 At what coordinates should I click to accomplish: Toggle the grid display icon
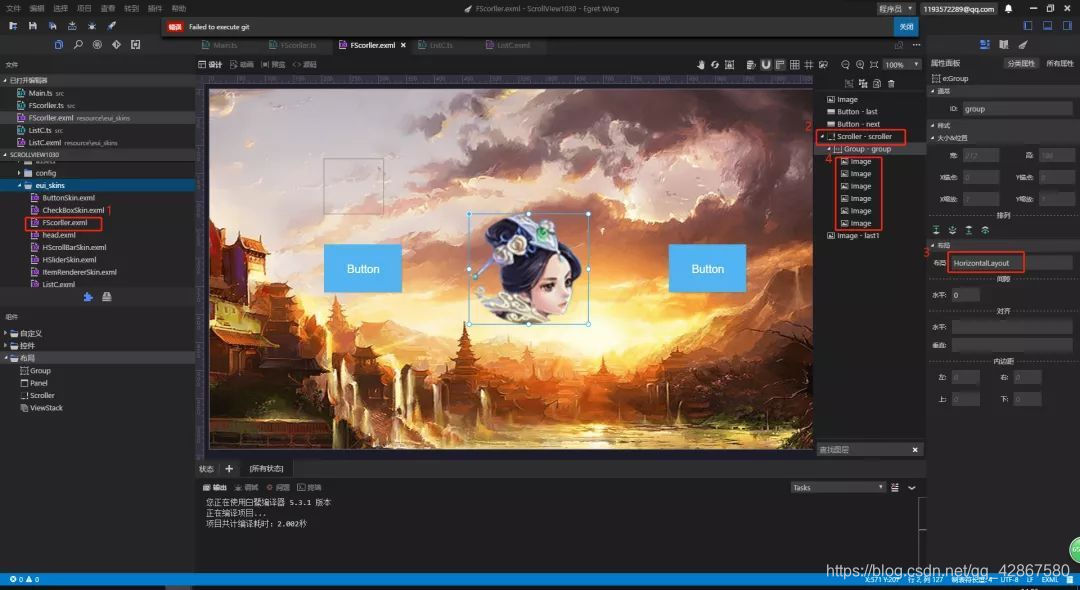(794, 65)
